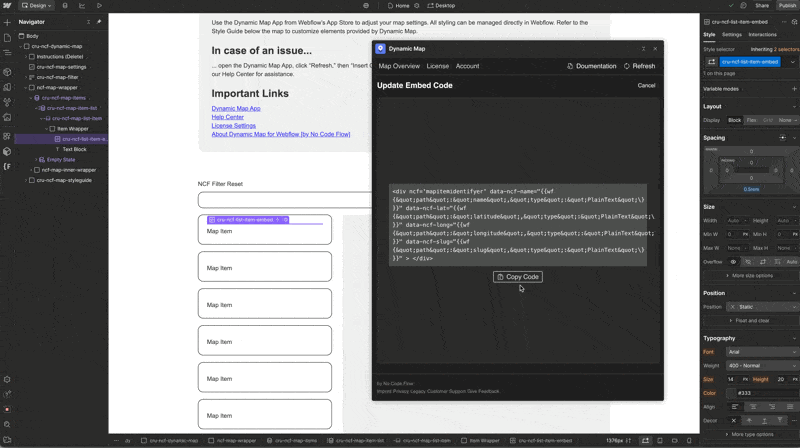Open the Navigator panel icon

coord(7,53)
